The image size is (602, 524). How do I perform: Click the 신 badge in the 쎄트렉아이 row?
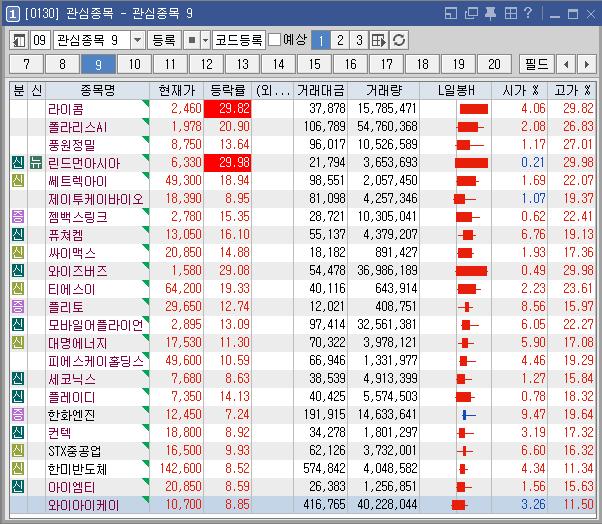pyautogui.click(x=18, y=180)
